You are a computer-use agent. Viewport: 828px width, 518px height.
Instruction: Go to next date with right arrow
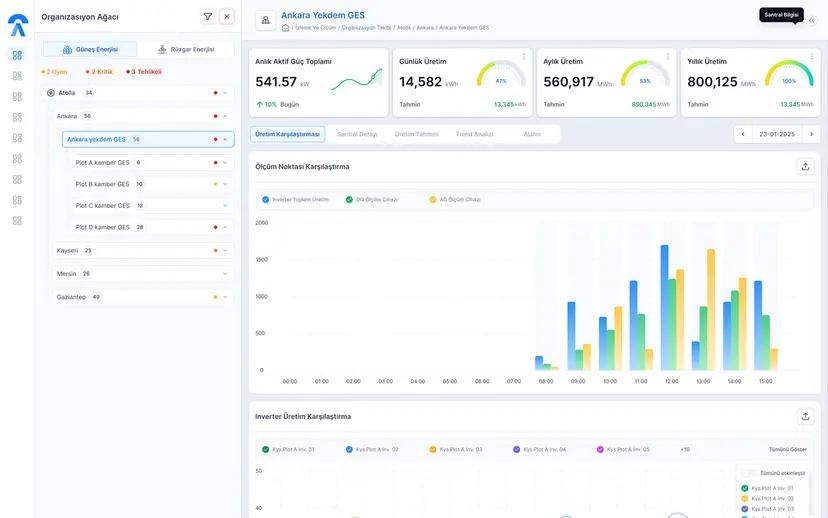(811, 134)
